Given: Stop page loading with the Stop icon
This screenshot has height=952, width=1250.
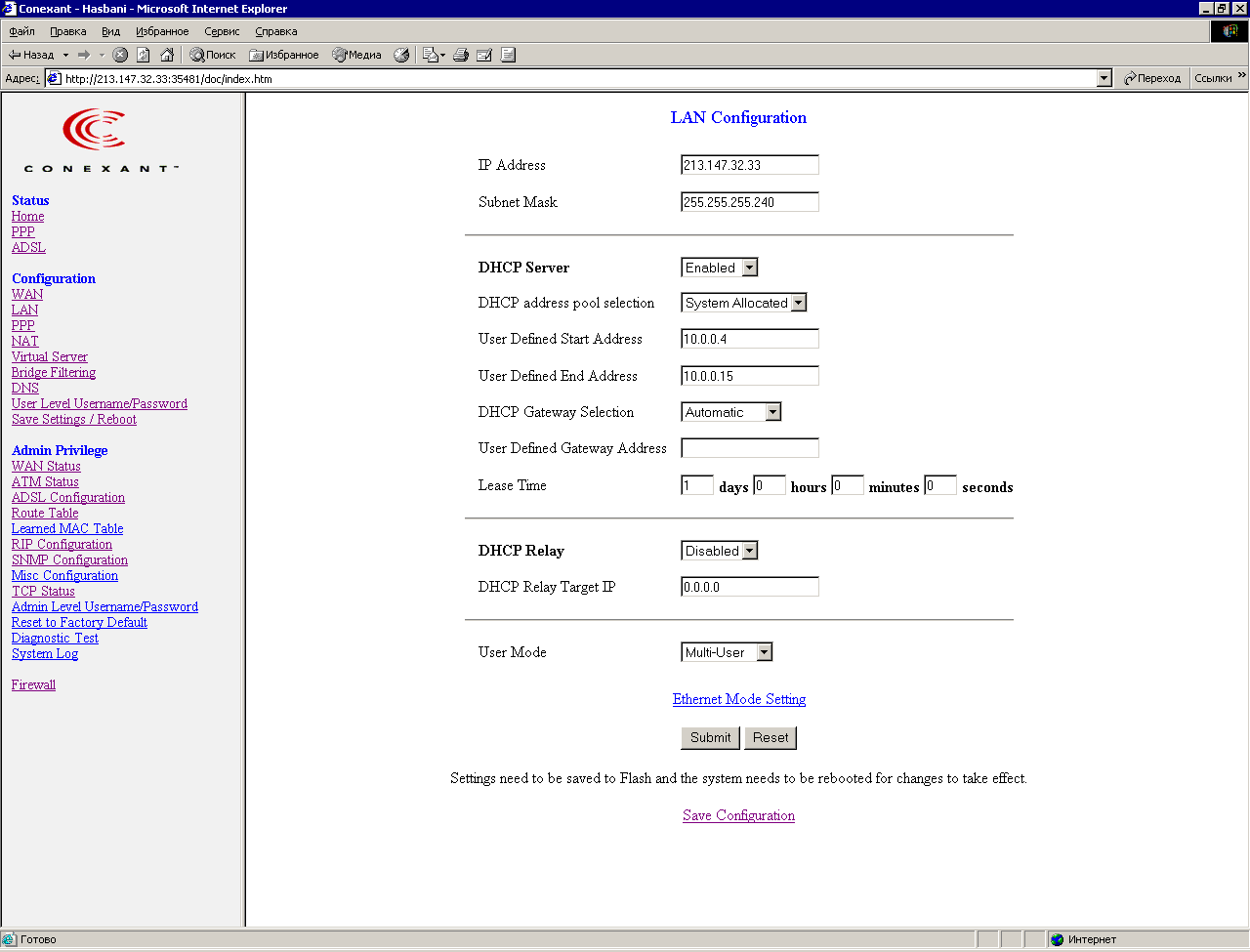Looking at the screenshot, I should 120,55.
